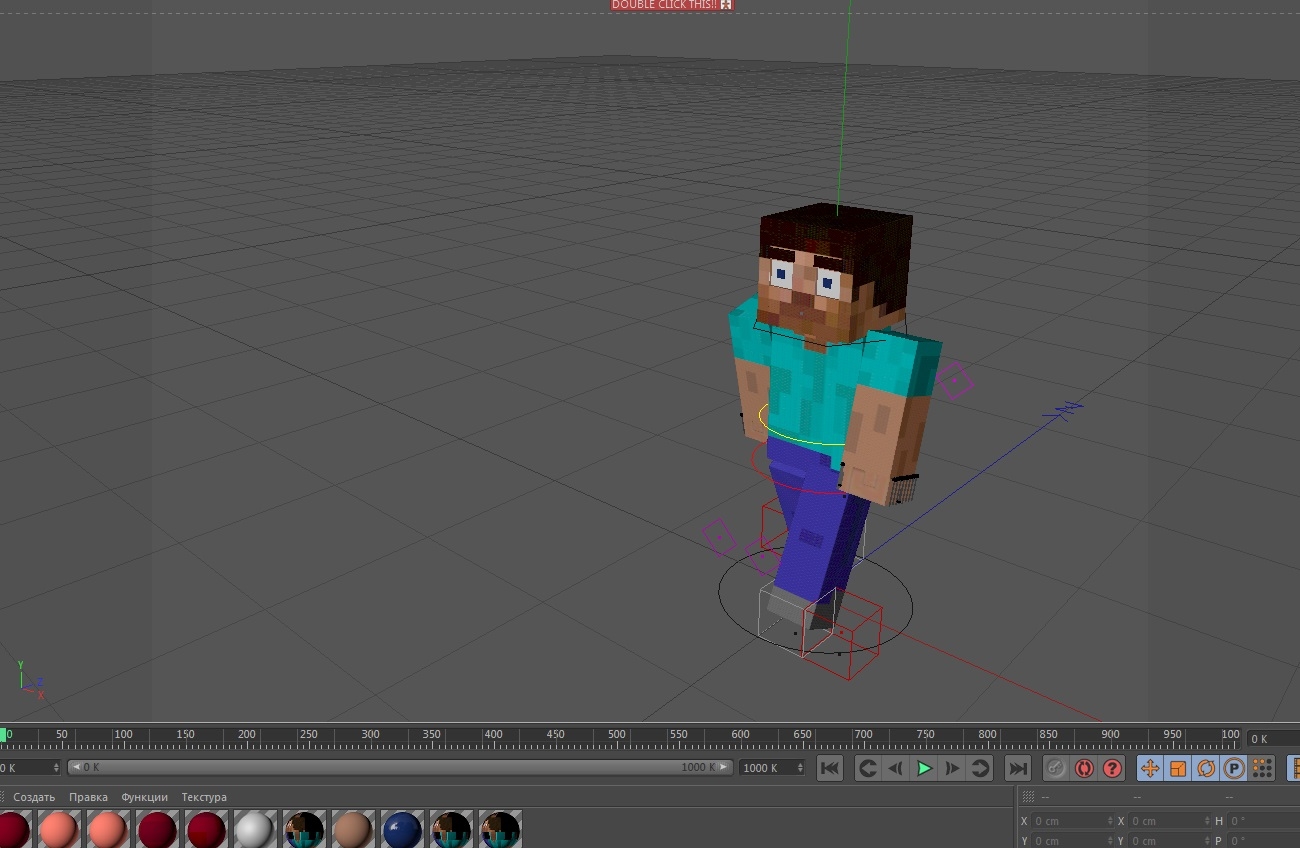Increase the X position using its stepper arrows
The image size is (1300, 848).
tap(1108, 820)
